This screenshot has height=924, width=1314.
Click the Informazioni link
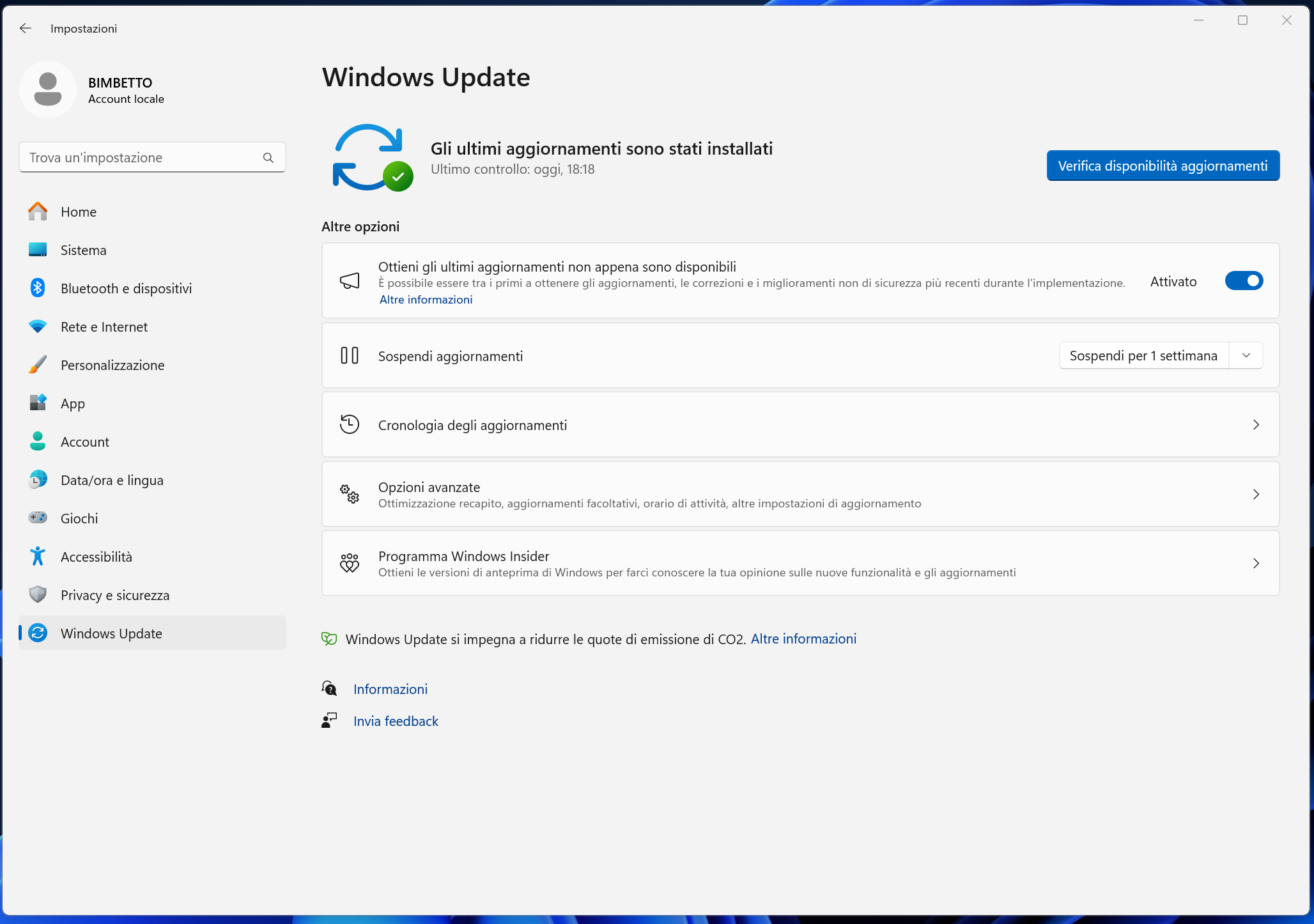390,689
